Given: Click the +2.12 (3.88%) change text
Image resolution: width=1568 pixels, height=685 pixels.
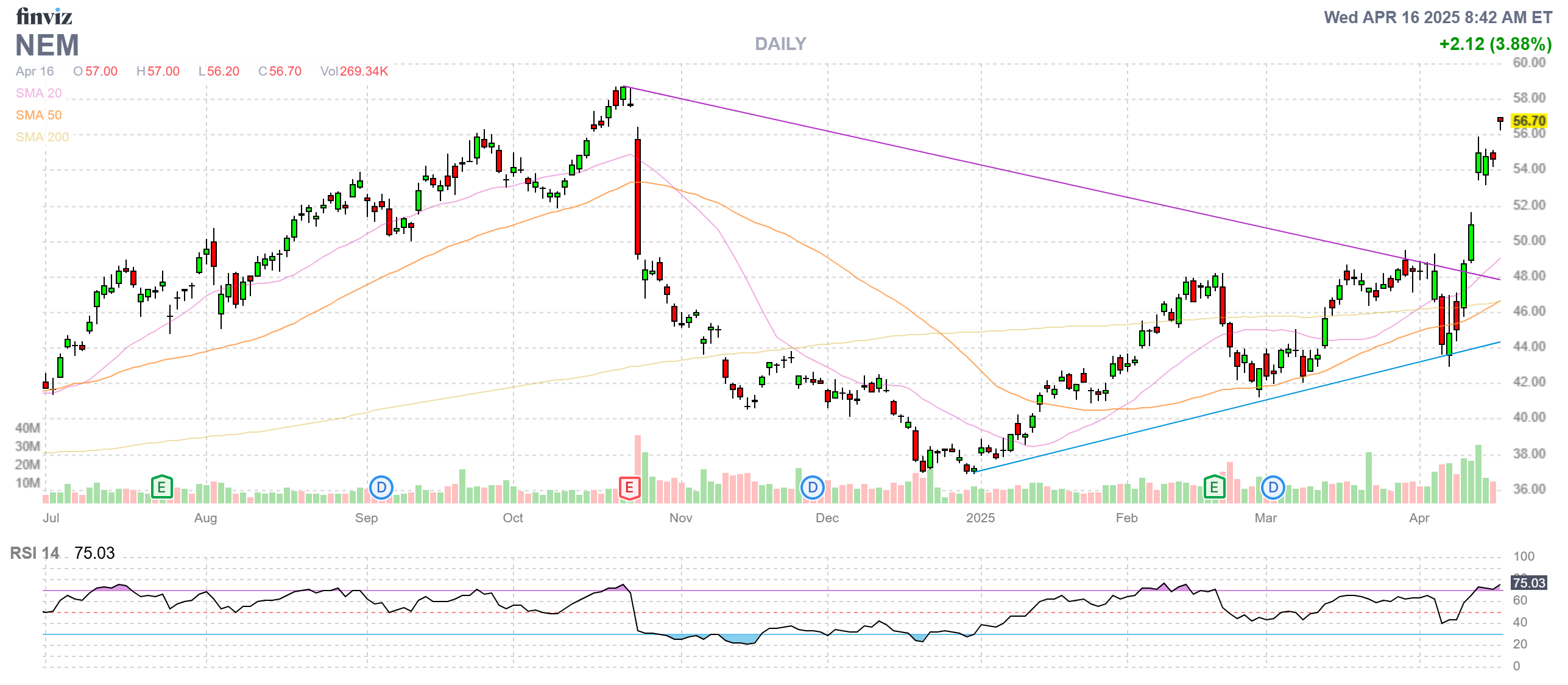Looking at the screenshot, I should point(1495,44).
